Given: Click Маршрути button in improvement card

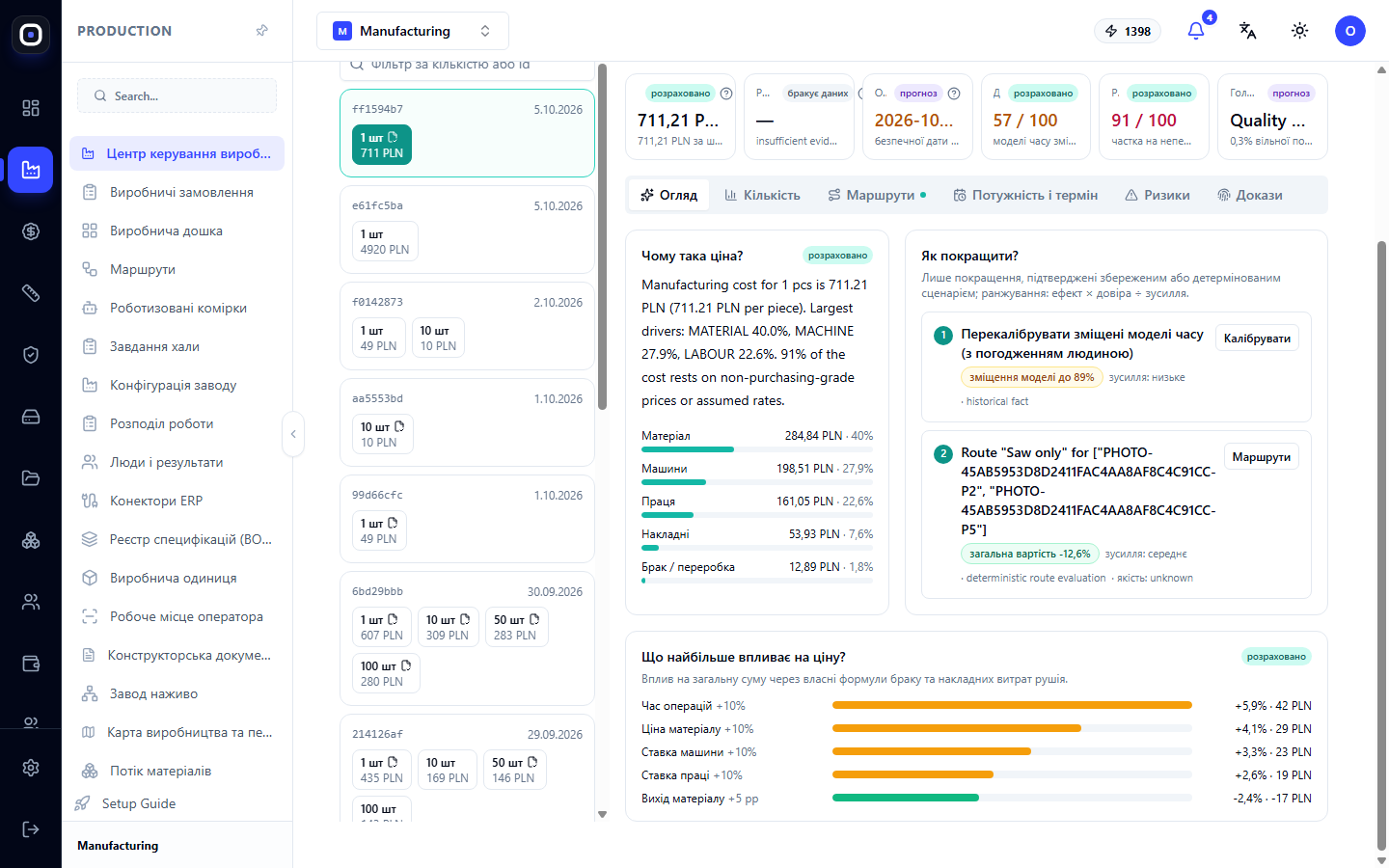Looking at the screenshot, I should coord(1261,456).
